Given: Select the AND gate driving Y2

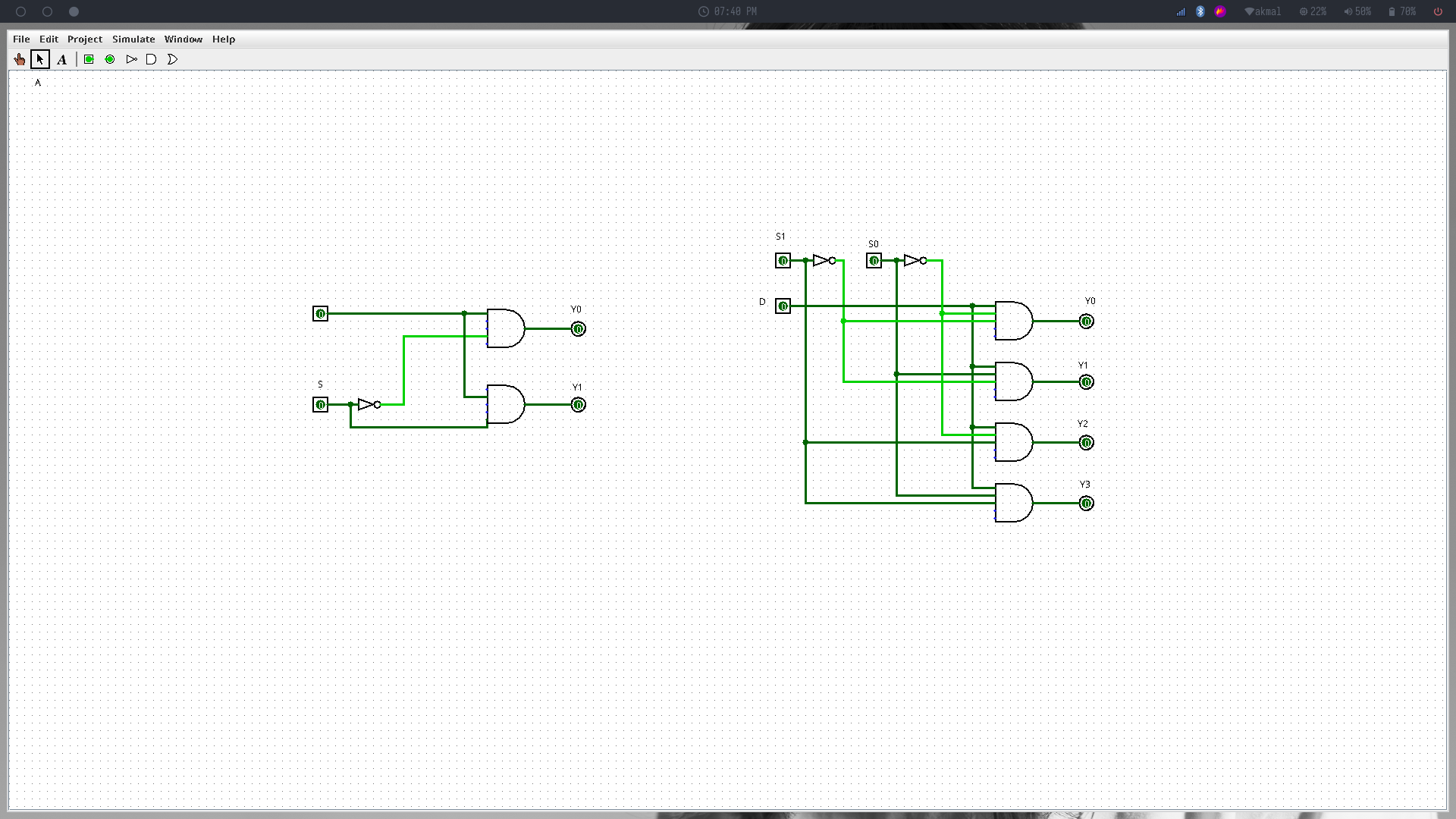Looking at the screenshot, I should [1014, 442].
